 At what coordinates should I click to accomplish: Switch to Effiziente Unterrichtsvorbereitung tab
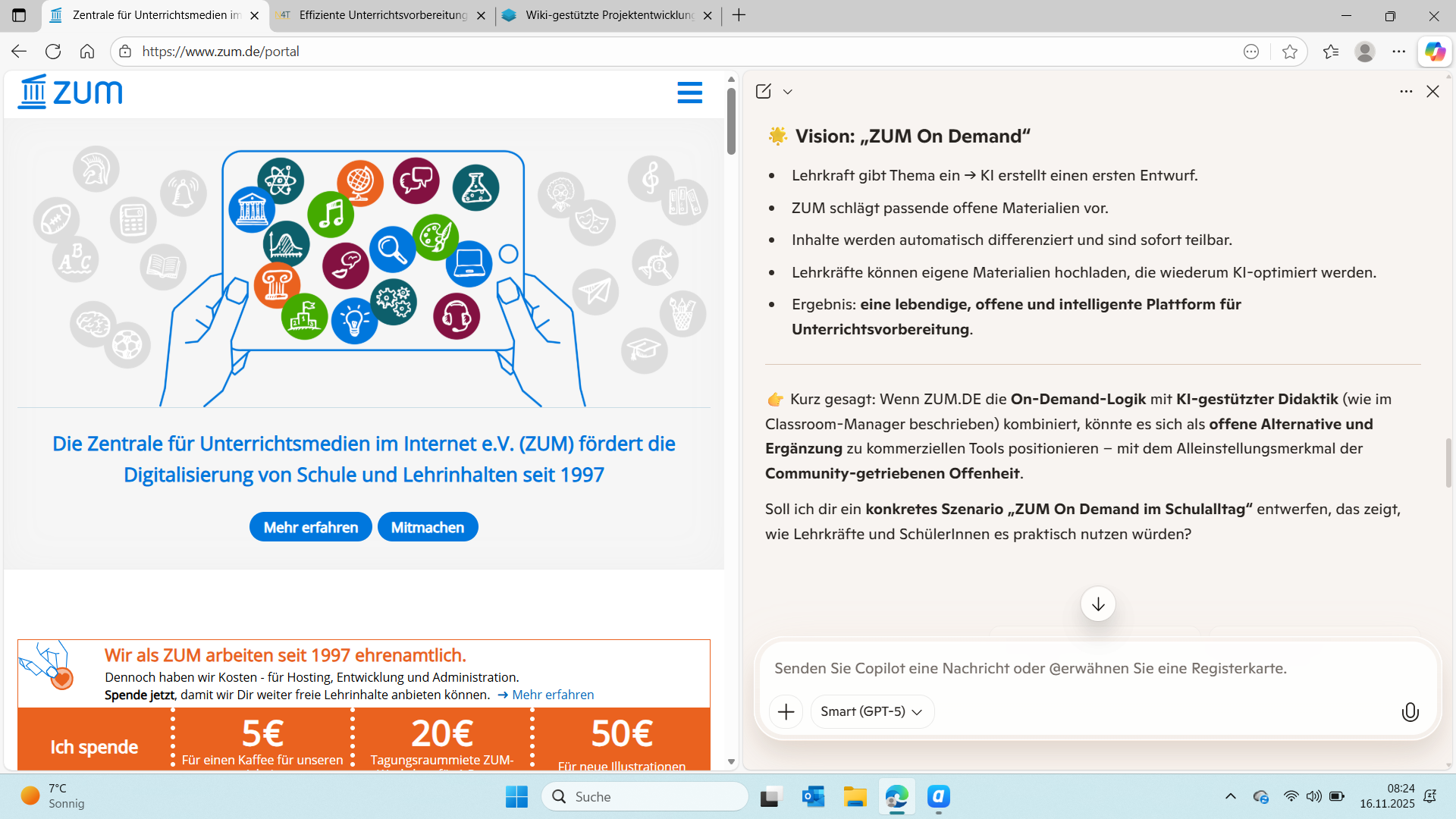pos(381,15)
